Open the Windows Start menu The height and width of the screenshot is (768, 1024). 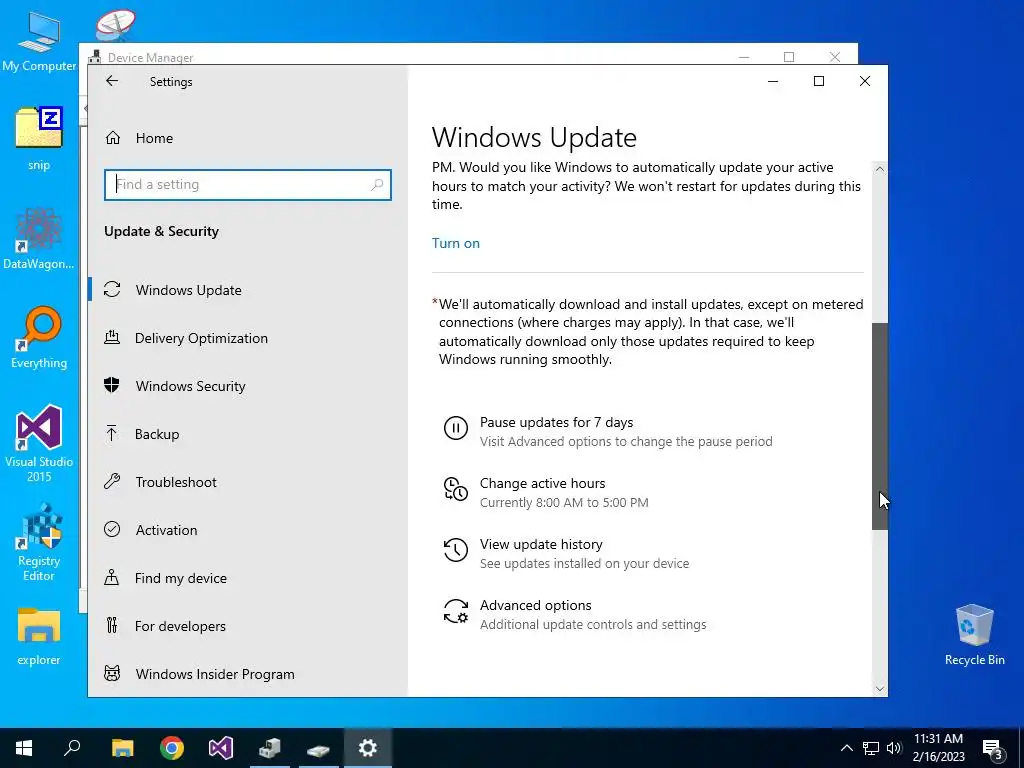pos(24,748)
